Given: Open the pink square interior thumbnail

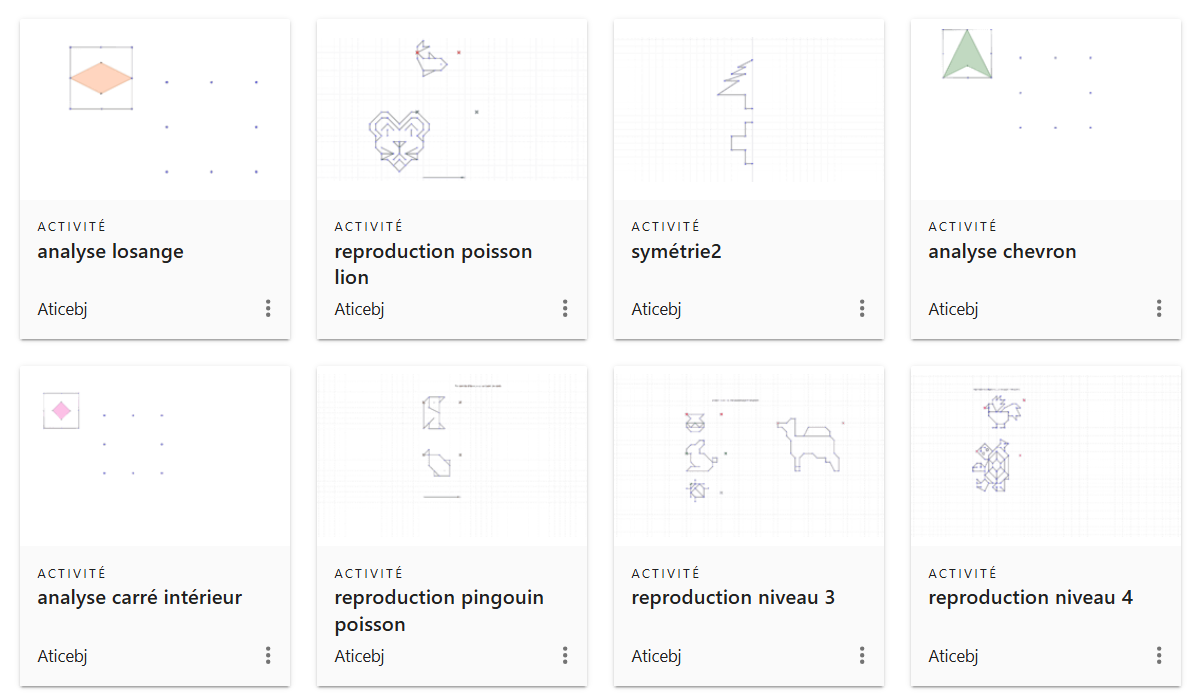Looking at the screenshot, I should tap(155, 456).
